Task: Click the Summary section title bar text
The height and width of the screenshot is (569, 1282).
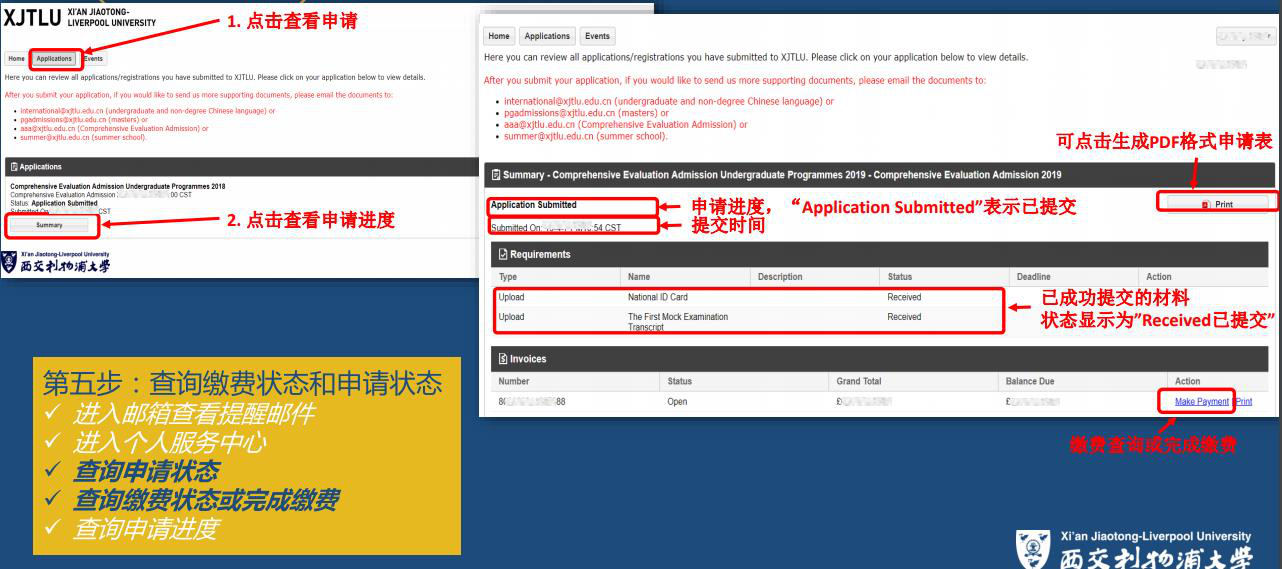Action: pos(782,175)
